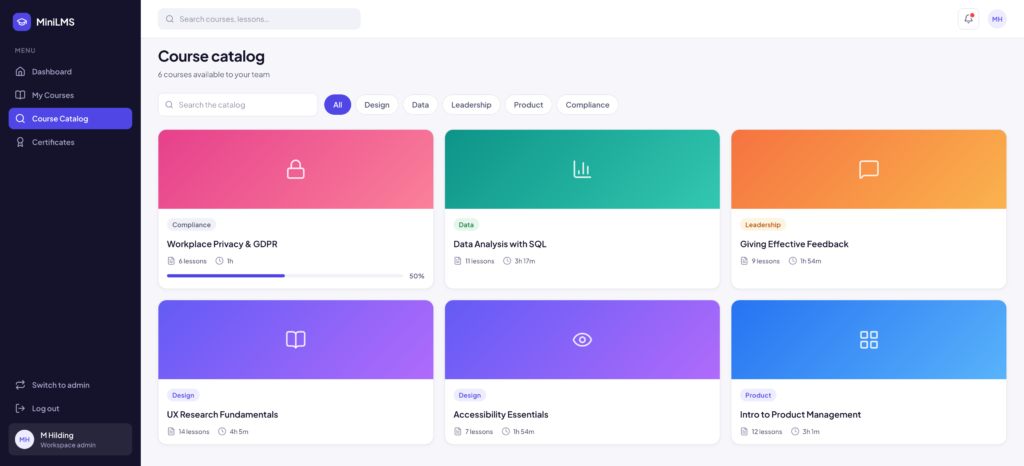The image size is (1024, 466).
Task: Click the Log out icon
Action: coord(20,409)
